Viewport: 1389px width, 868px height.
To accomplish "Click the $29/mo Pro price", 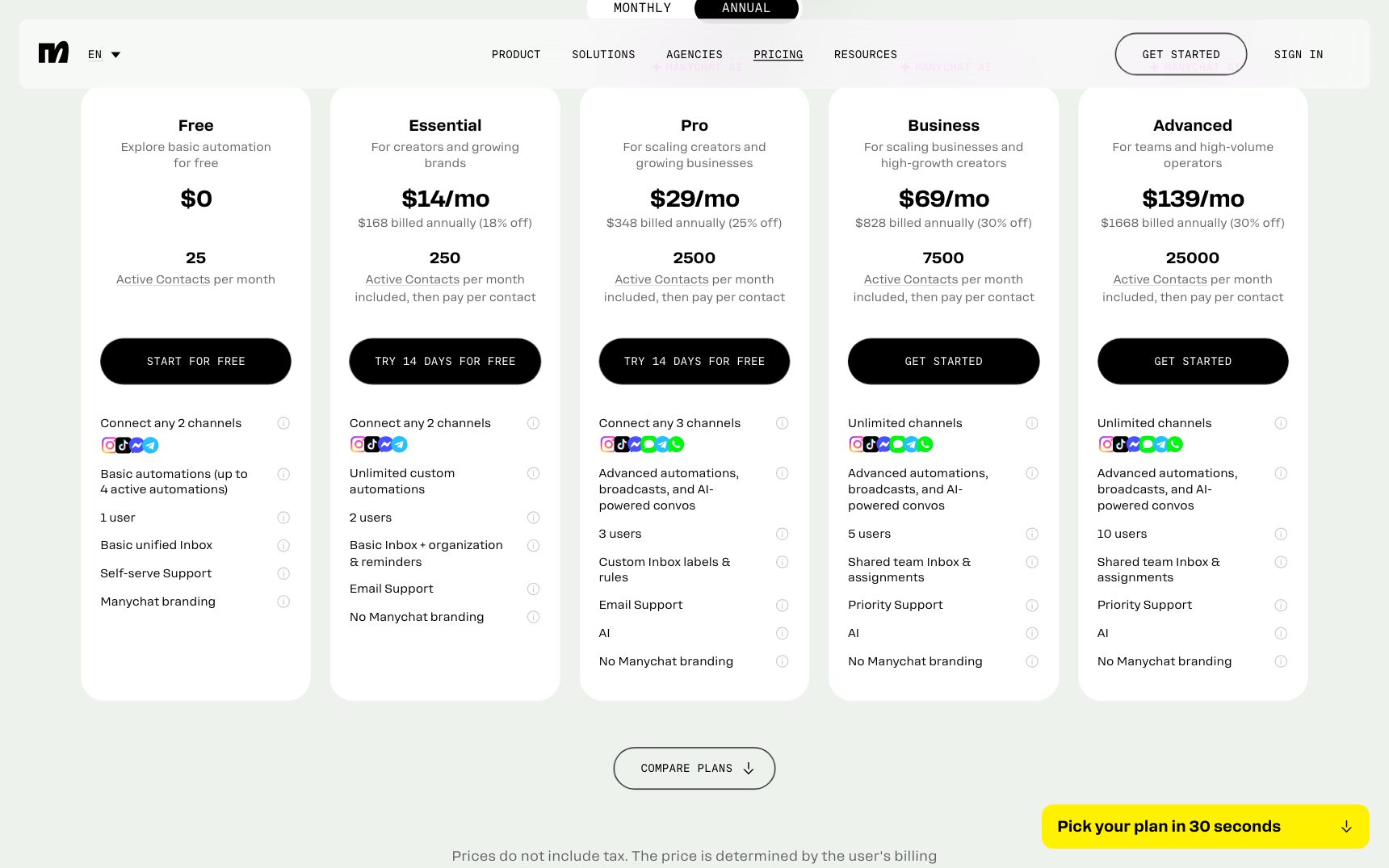I will pos(694,199).
